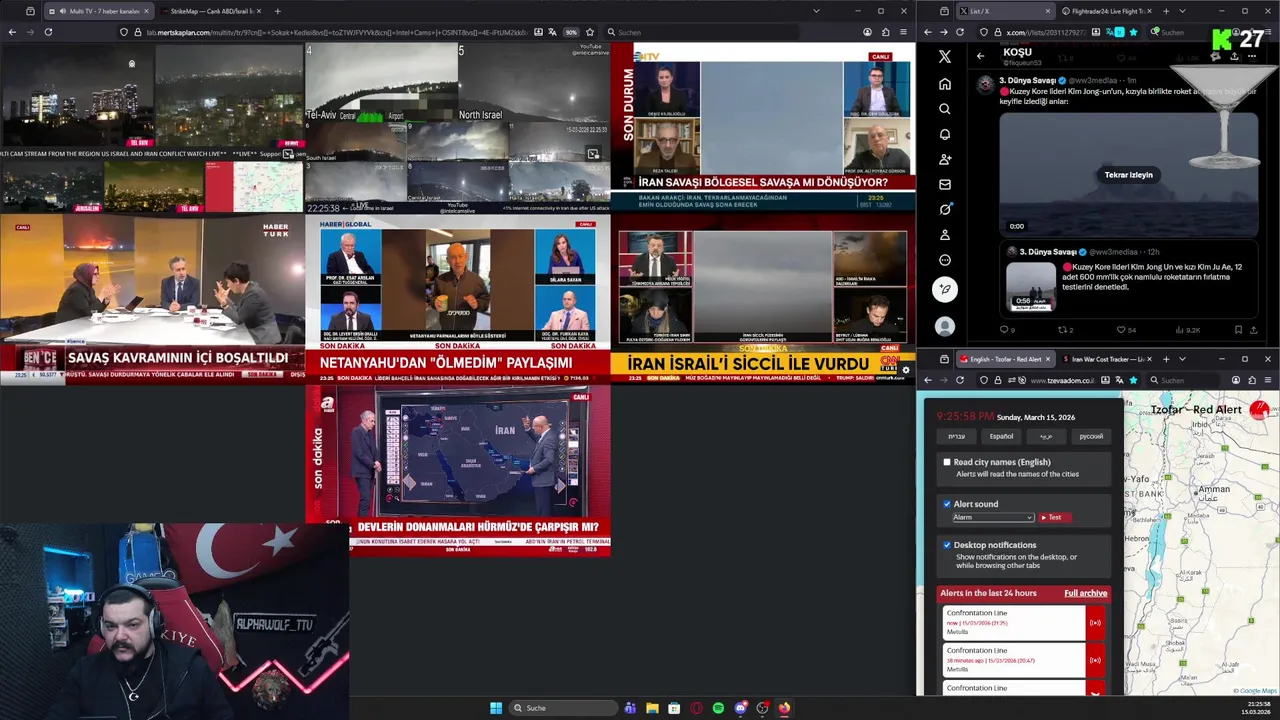
Task: Open Notifications bell in the X sidebar
Action: 944,134
